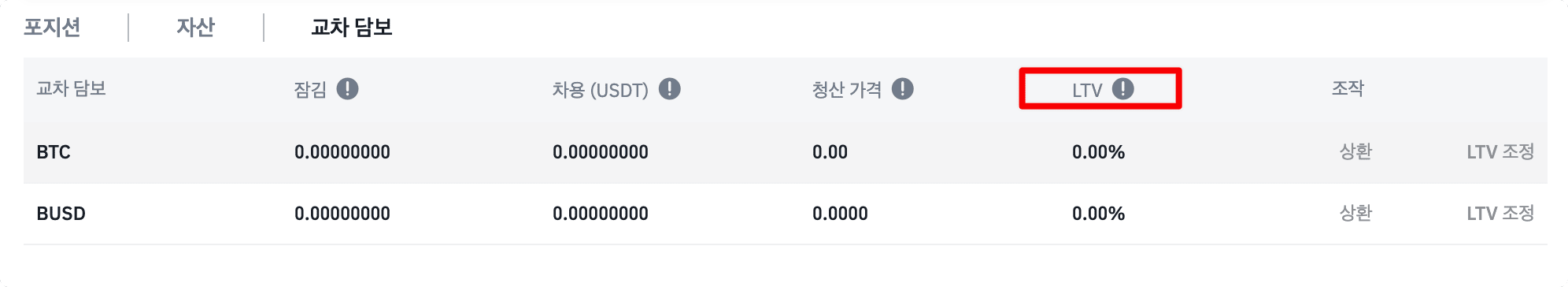Click the info icon beside 차용 (USDT)
The width and height of the screenshot is (1568, 287).
(x=669, y=89)
